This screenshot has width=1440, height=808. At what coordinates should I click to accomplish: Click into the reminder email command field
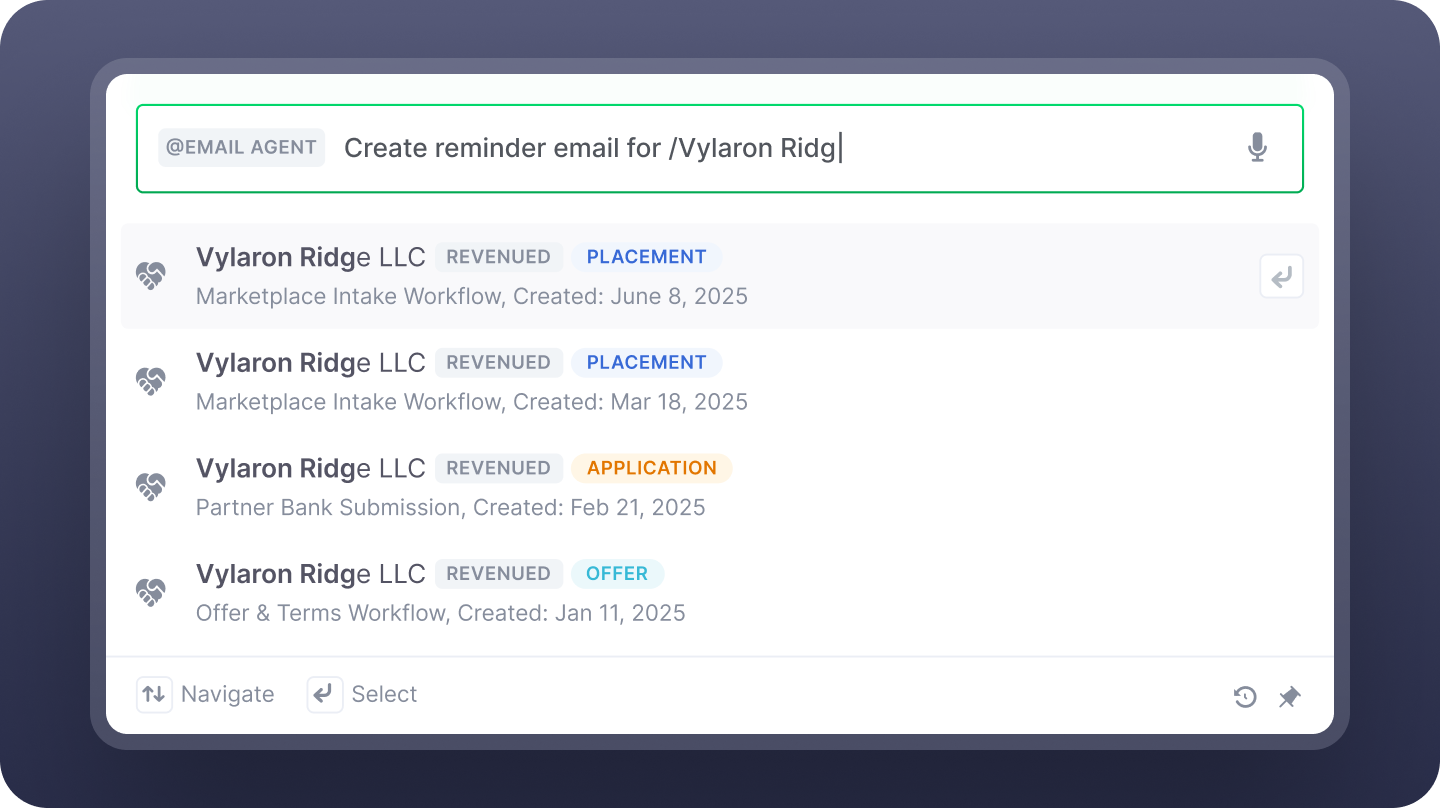click(x=720, y=149)
